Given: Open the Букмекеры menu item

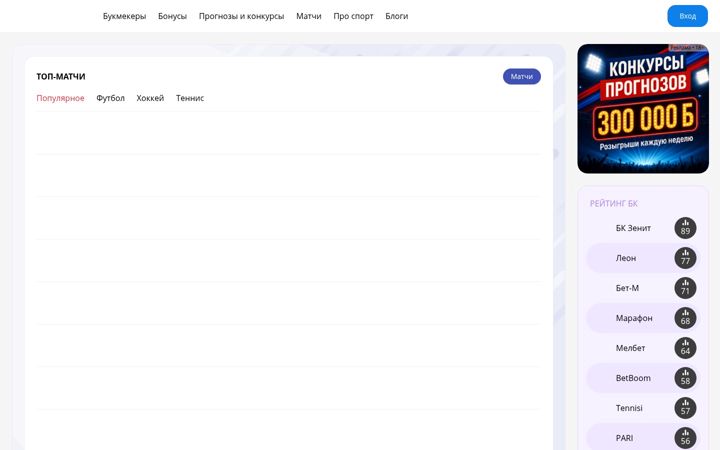Looking at the screenshot, I should pos(124,16).
